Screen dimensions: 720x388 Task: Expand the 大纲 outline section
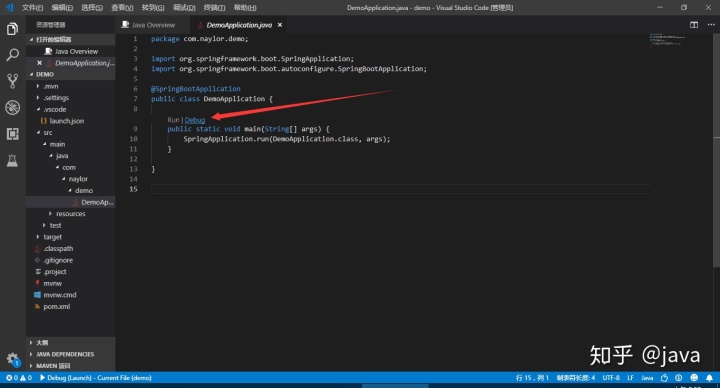(x=70, y=343)
